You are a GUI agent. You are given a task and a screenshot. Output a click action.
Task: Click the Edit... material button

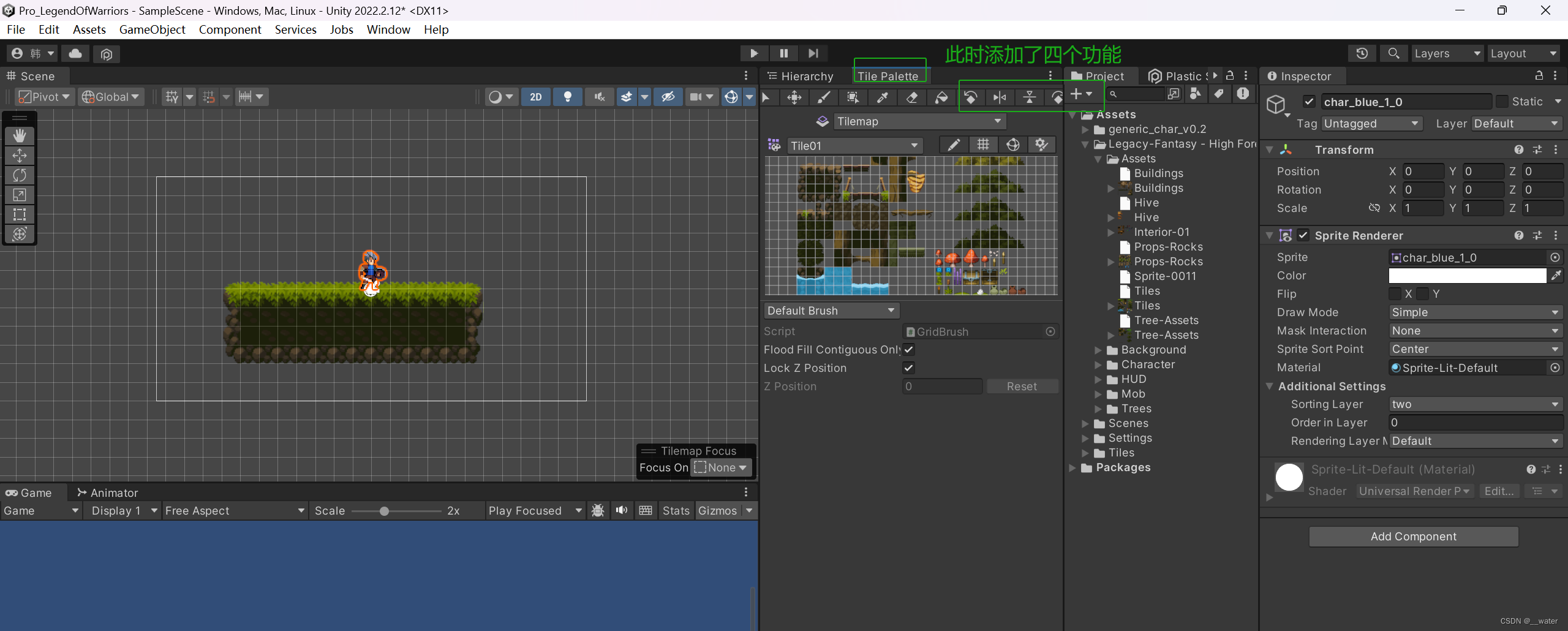pyautogui.click(x=1499, y=491)
